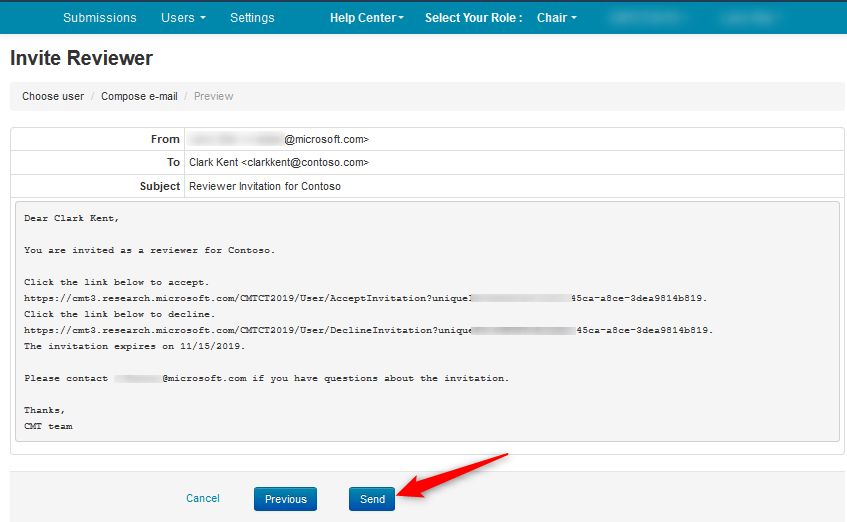Click the Cancel link

pyautogui.click(x=203, y=498)
